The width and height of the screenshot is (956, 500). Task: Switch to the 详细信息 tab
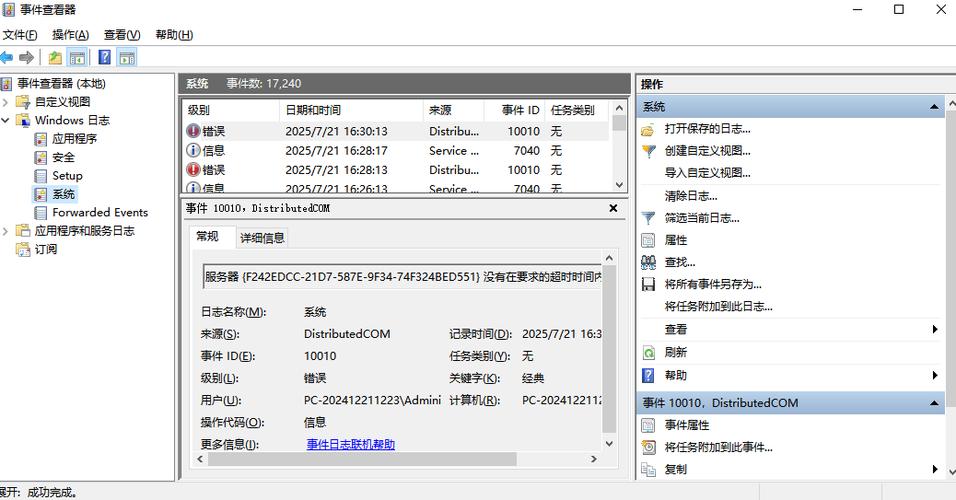point(262,238)
